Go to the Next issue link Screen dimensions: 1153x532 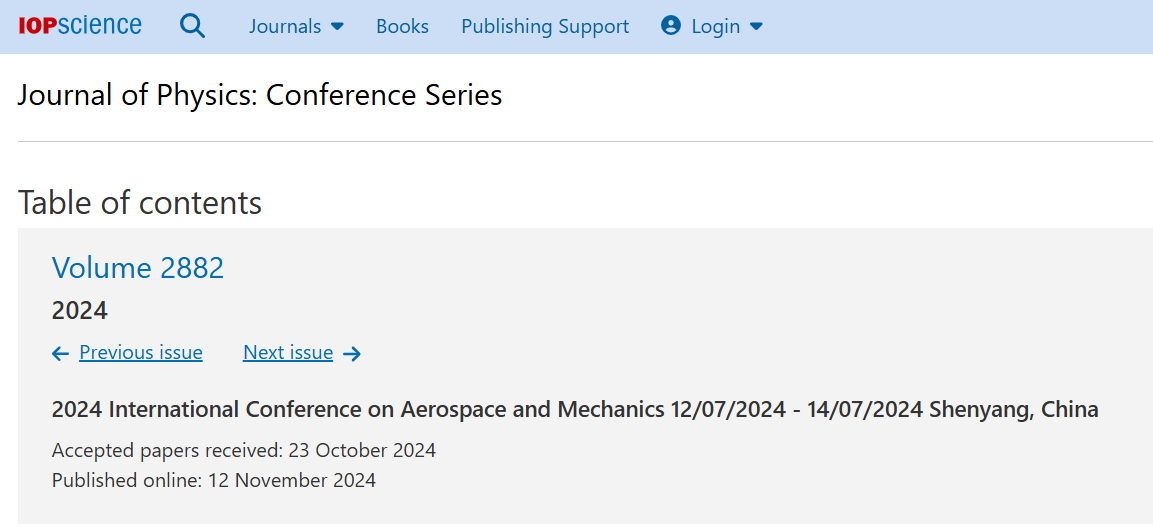click(288, 353)
